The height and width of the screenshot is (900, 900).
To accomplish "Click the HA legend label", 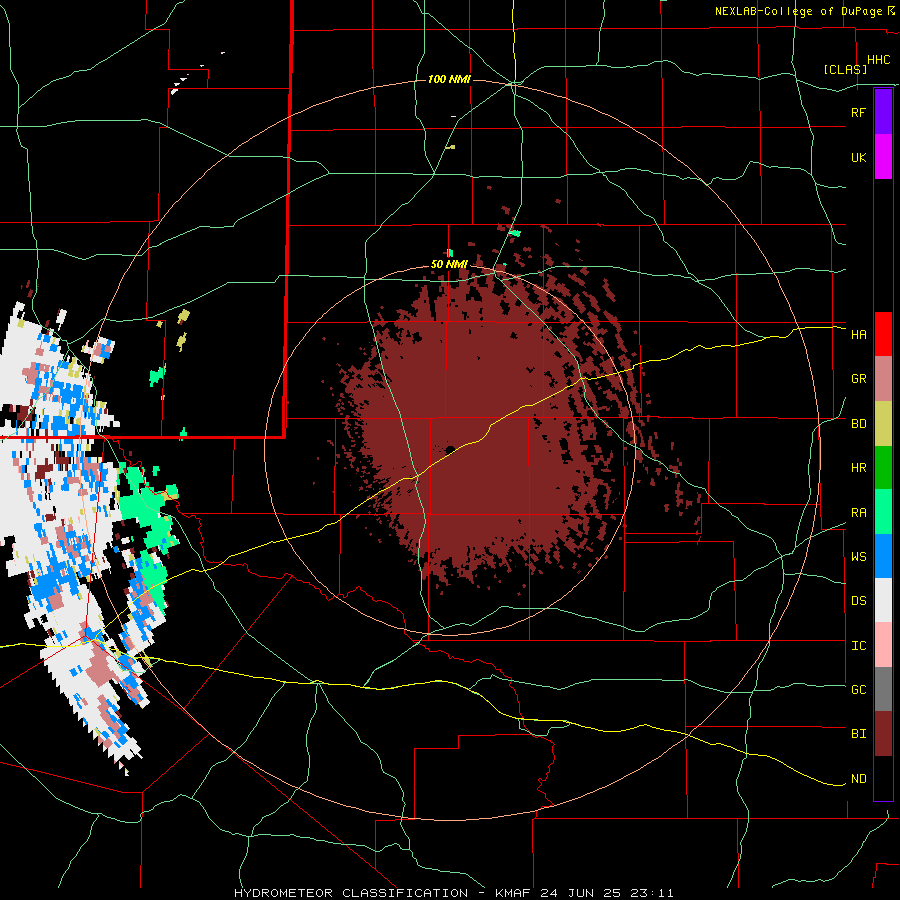I will click(x=858, y=335).
